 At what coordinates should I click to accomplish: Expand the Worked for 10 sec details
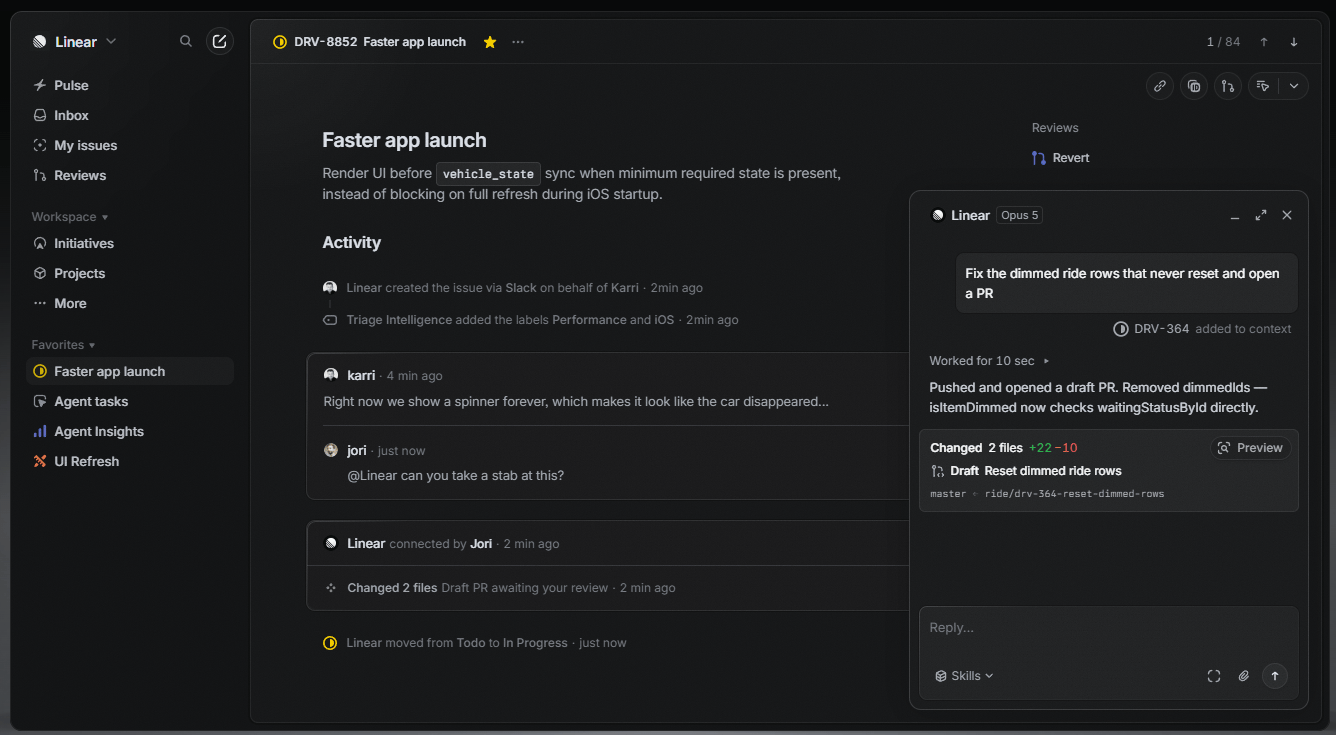tap(990, 361)
